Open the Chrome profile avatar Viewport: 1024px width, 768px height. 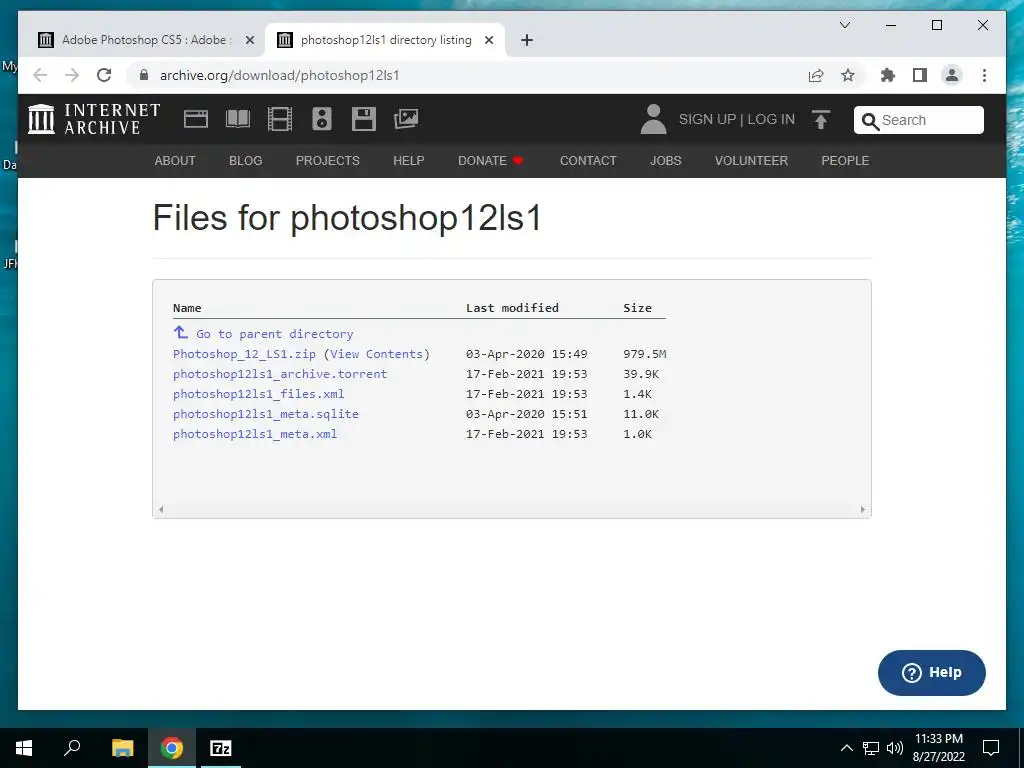pos(952,75)
